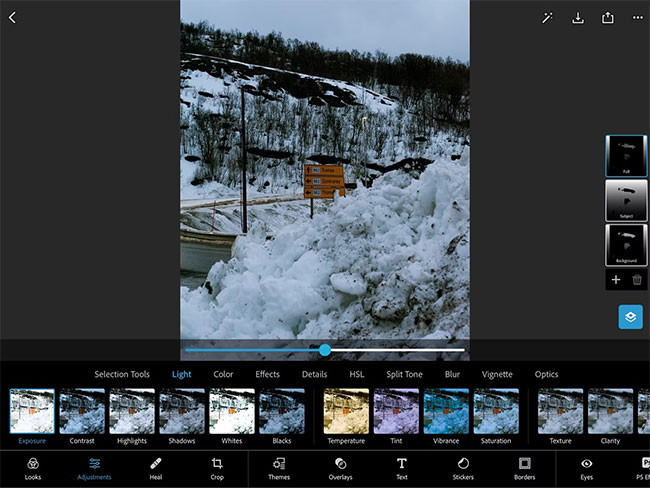Select the Contrast adjustment thumbnail

pyautogui.click(x=82, y=411)
